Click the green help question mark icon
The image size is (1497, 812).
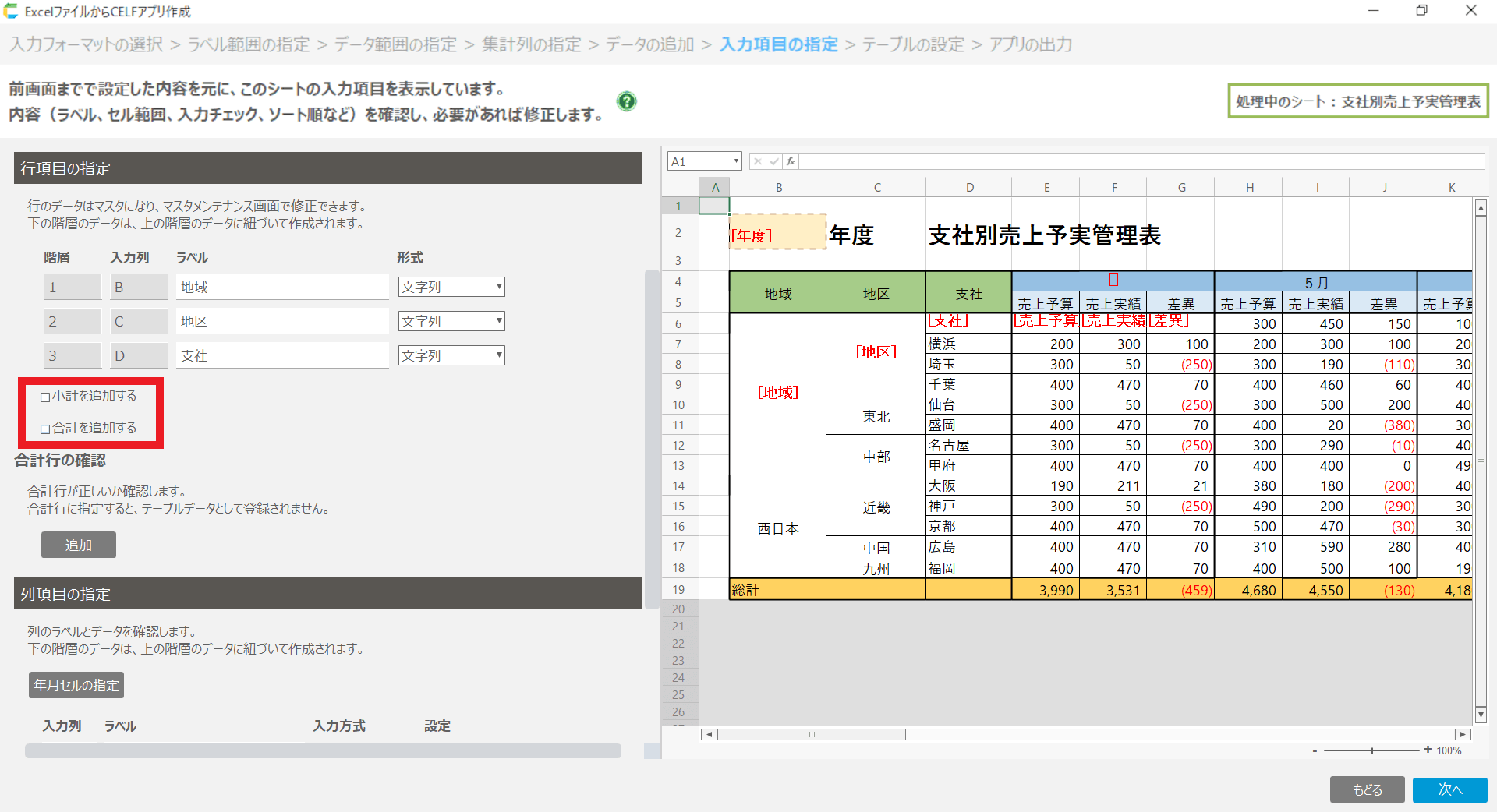[626, 101]
